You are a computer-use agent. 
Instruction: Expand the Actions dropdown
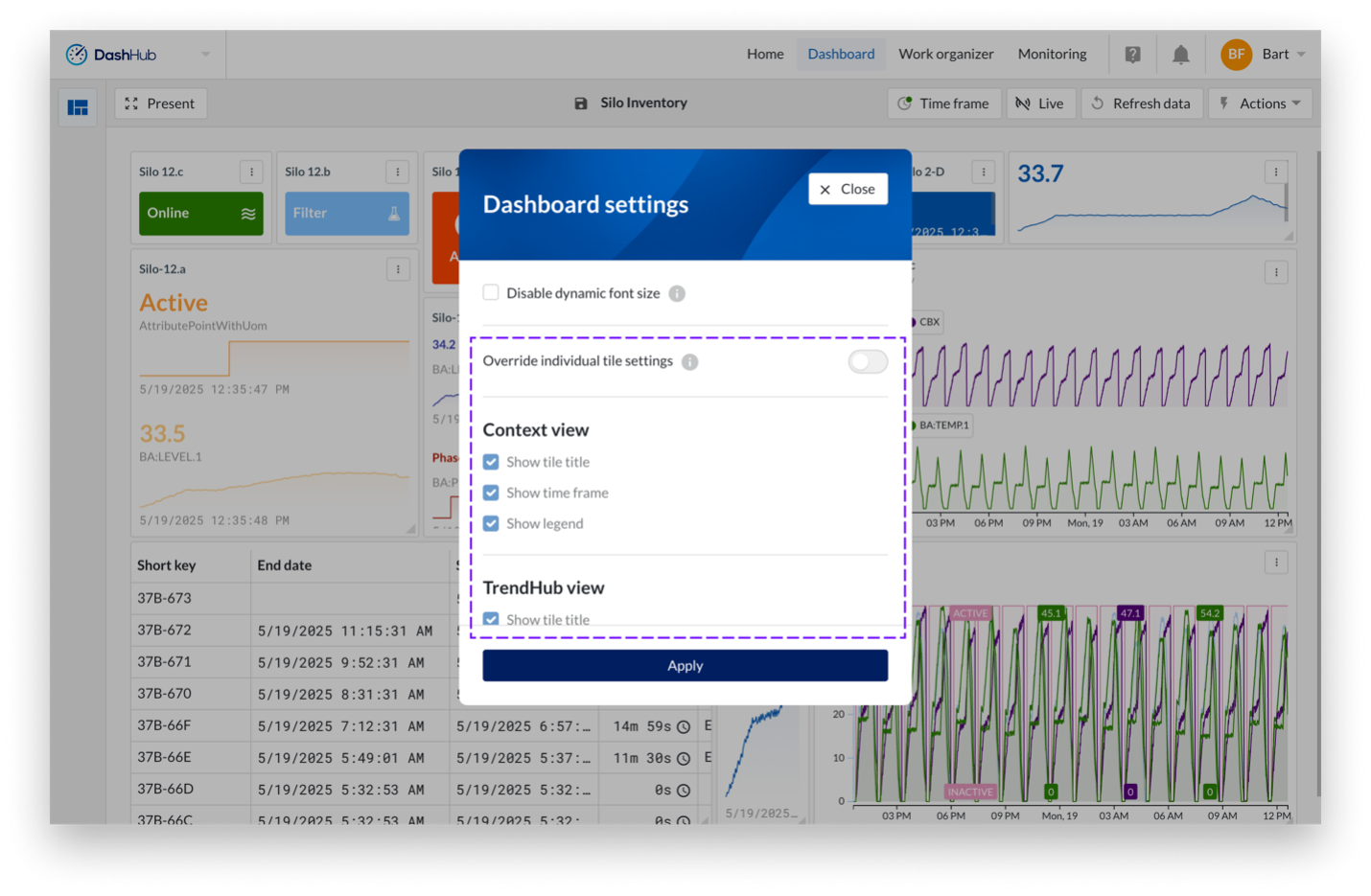[1260, 103]
